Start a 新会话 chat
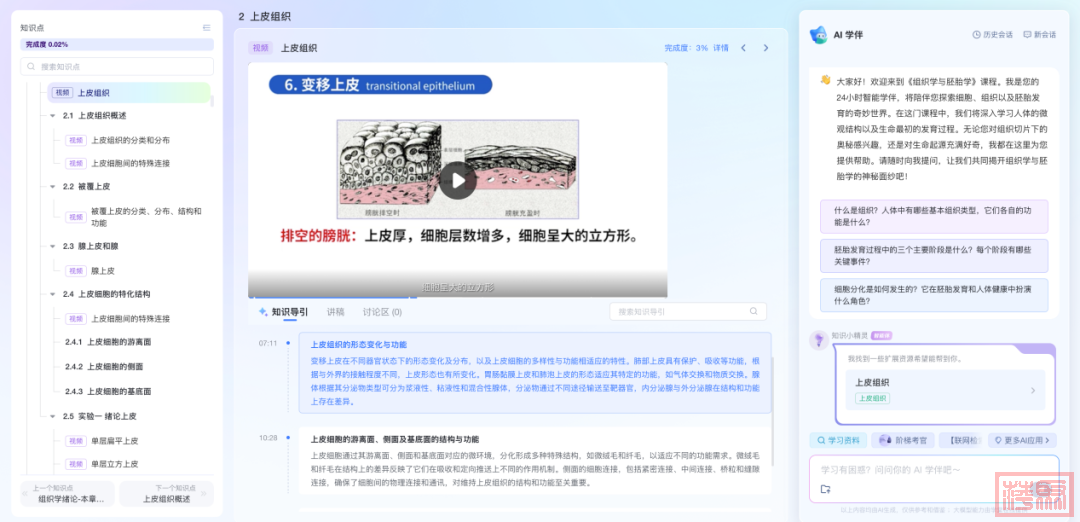1080x522 pixels. pos(1039,34)
